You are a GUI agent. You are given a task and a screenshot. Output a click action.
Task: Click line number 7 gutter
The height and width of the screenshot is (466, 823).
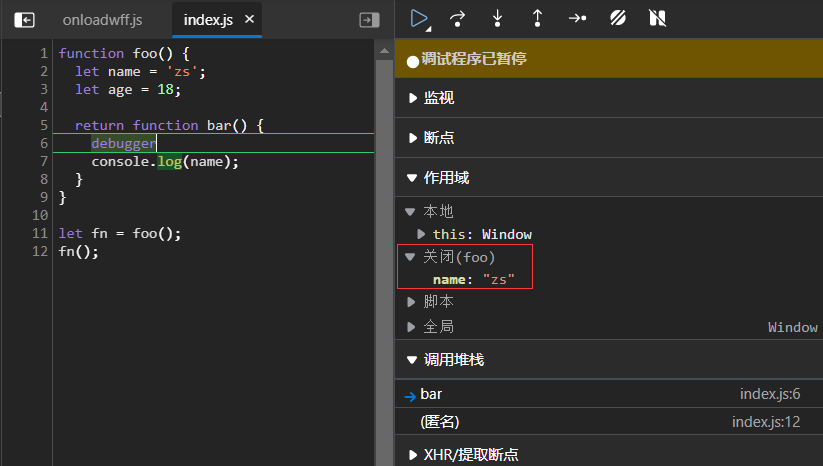(44, 161)
